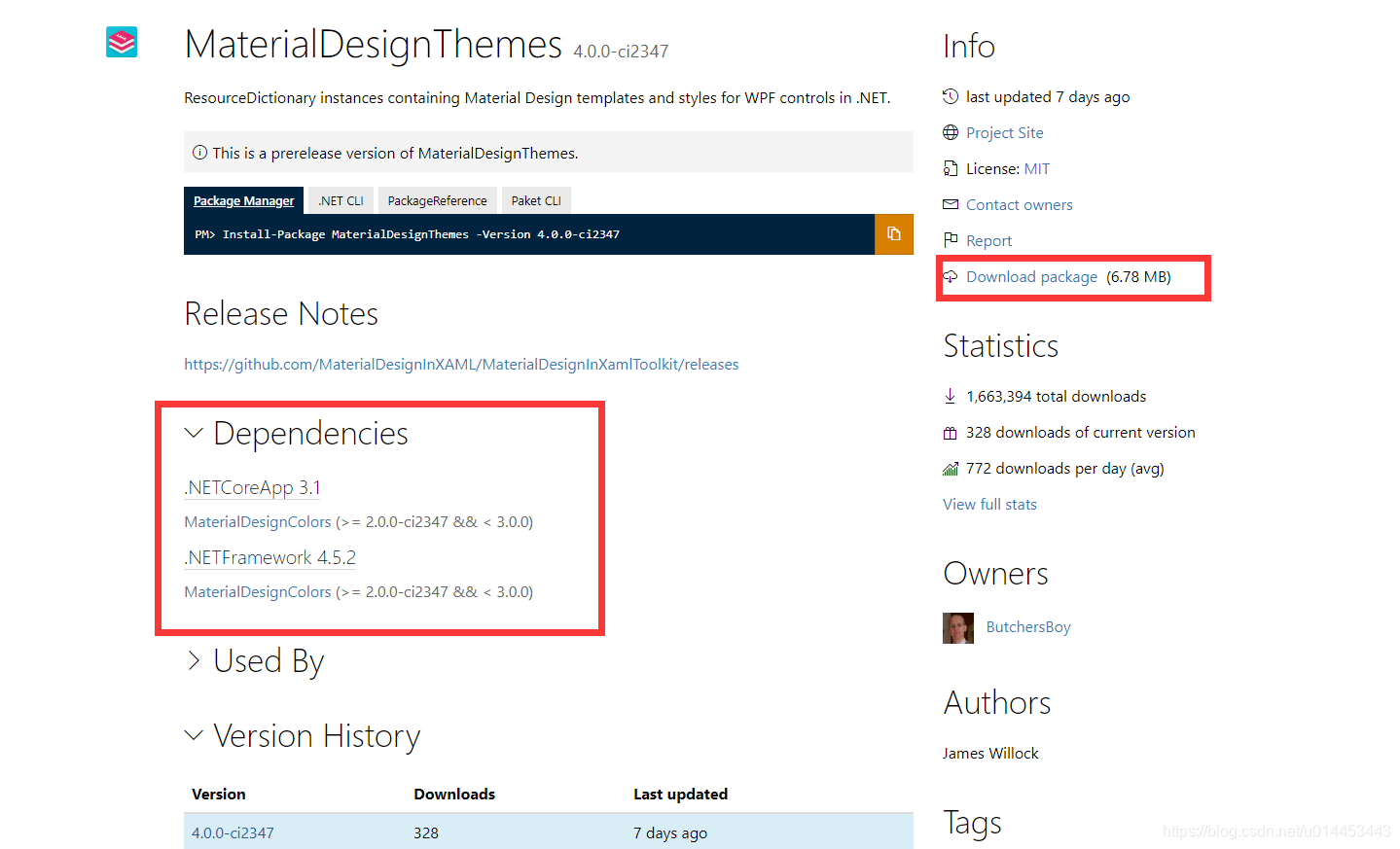Click the envelope icon for Contact owners
The height and width of the screenshot is (849, 1400).
951,204
